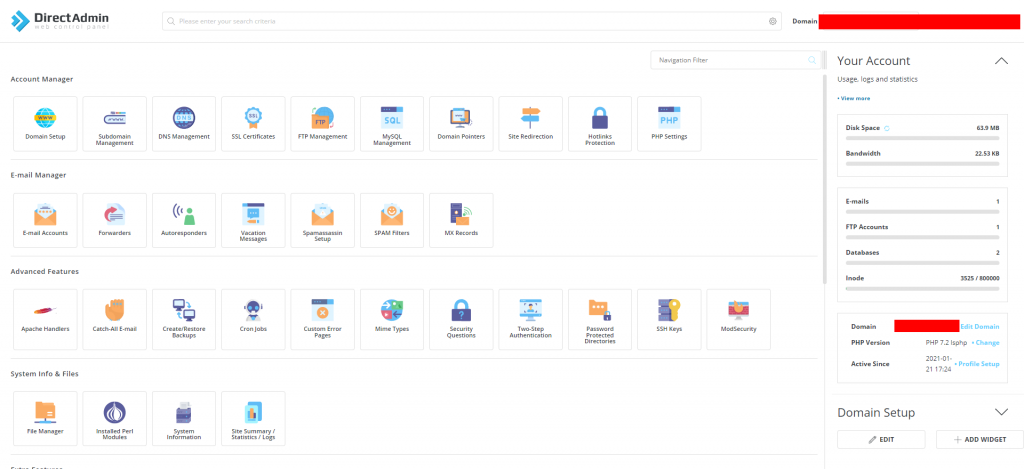Refresh Disk Space usage icon
The width and height of the screenshot is (1024, 469).
(887, 128)
